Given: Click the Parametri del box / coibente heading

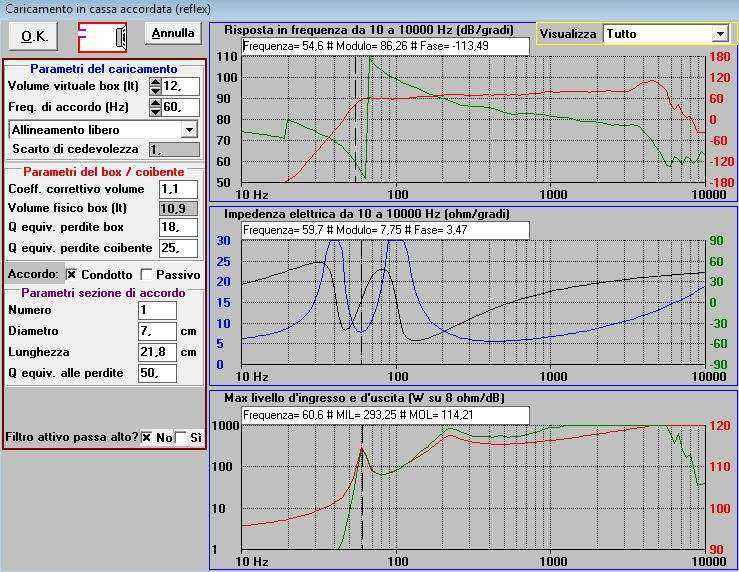Looking at the screenshot, I should [x=104, y=172].
